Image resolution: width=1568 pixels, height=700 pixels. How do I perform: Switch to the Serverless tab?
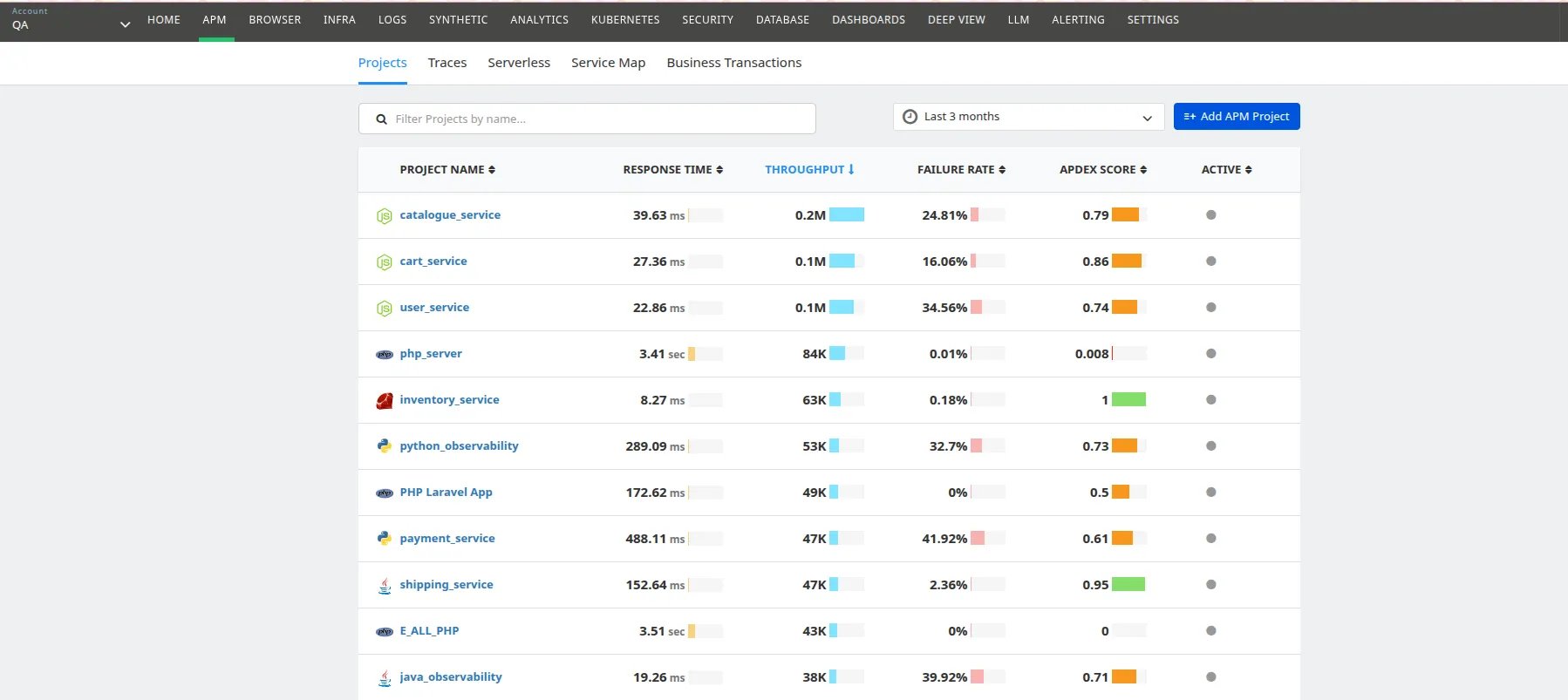pos(519,63)
